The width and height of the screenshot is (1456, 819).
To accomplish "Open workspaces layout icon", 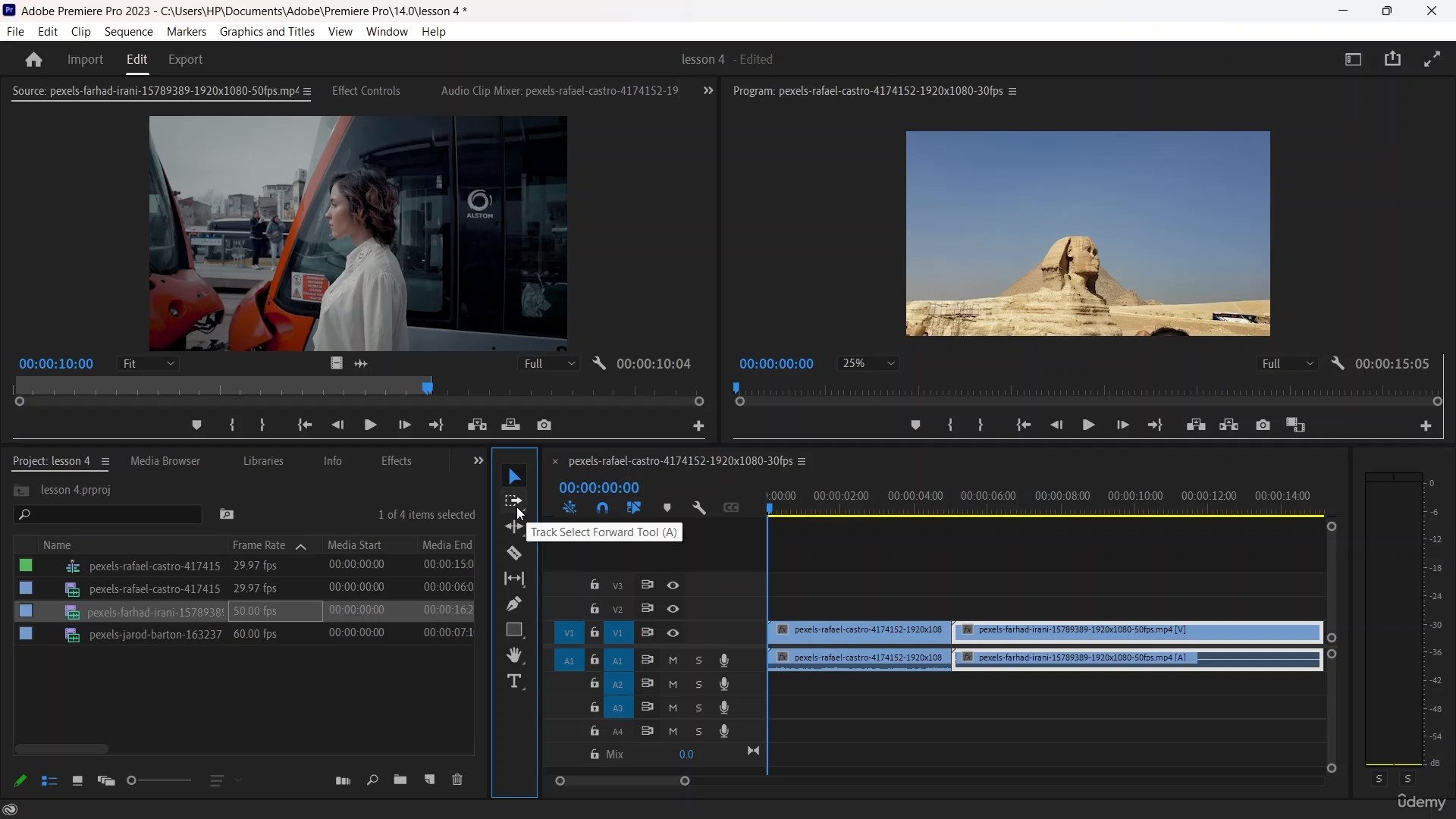I will 1354,59.
